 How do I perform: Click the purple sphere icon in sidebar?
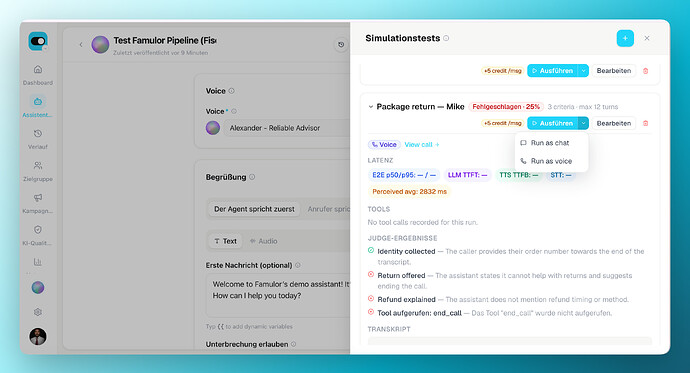38,288
